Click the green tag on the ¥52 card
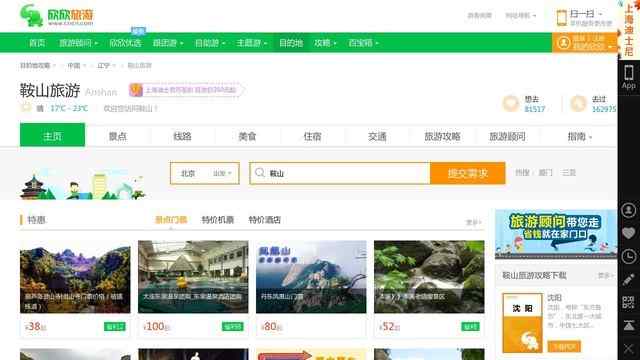This screenshot has height=360, width=640. point(470,327)
